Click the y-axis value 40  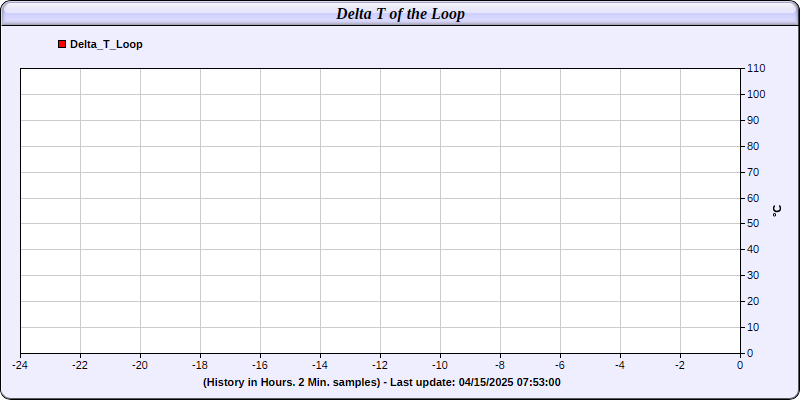[754, 249]
